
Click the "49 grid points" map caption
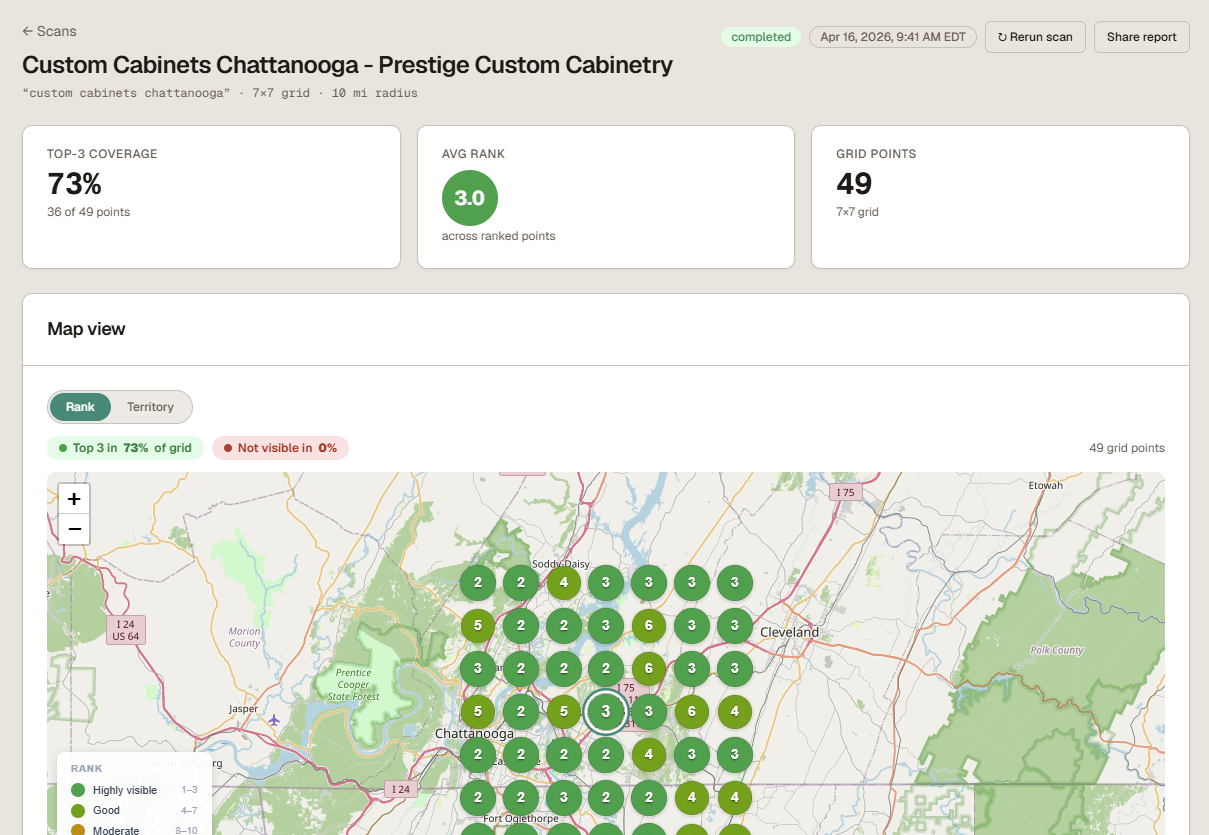point(1127,448)
